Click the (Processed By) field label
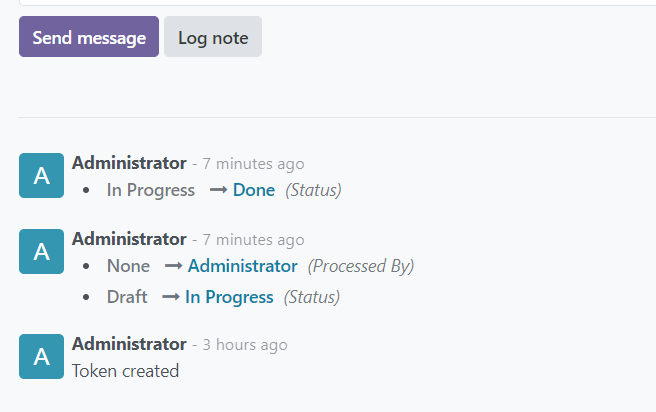 click(361, 266)
